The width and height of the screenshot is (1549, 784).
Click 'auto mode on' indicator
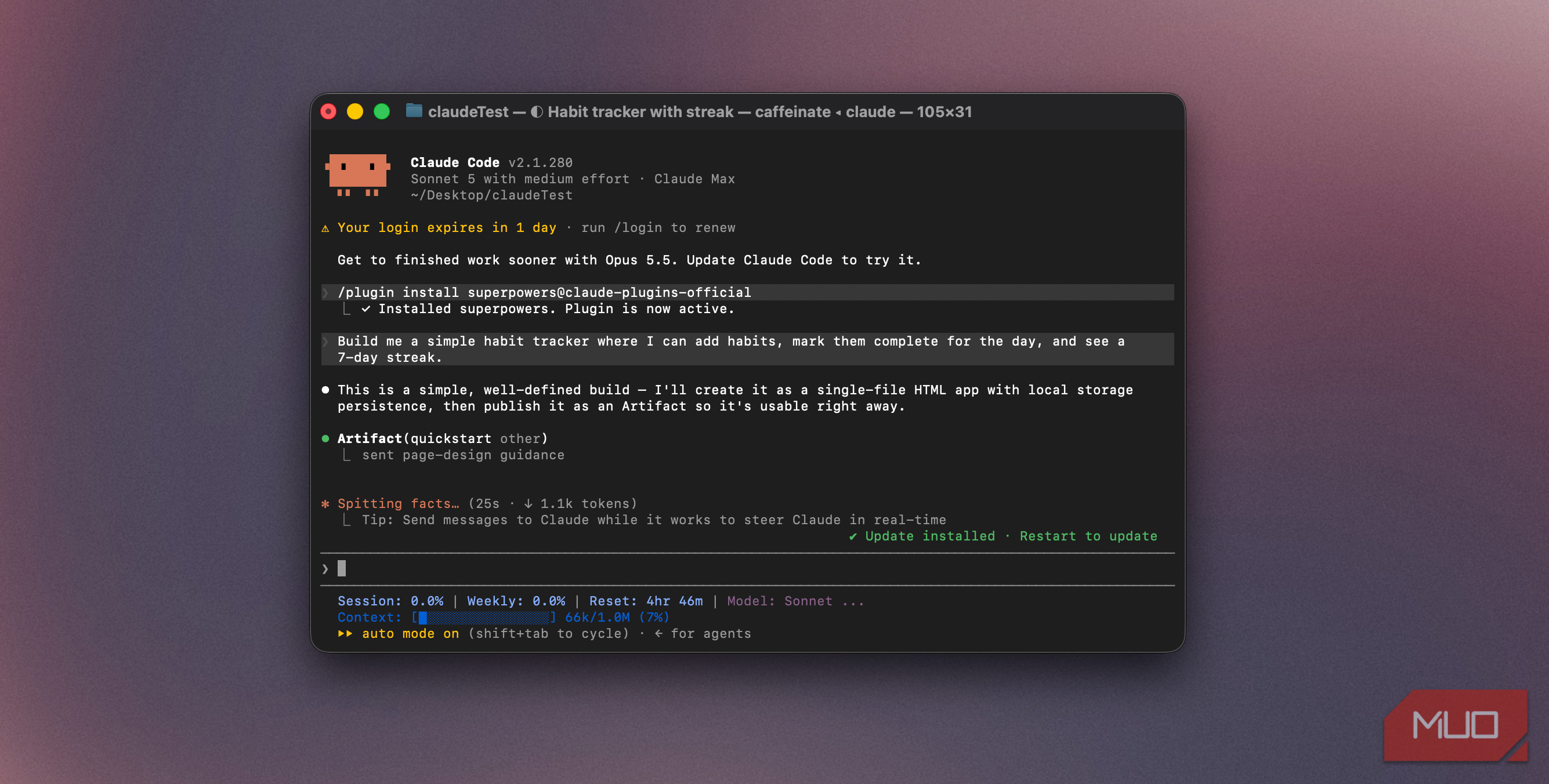click(x=410, y=633)
